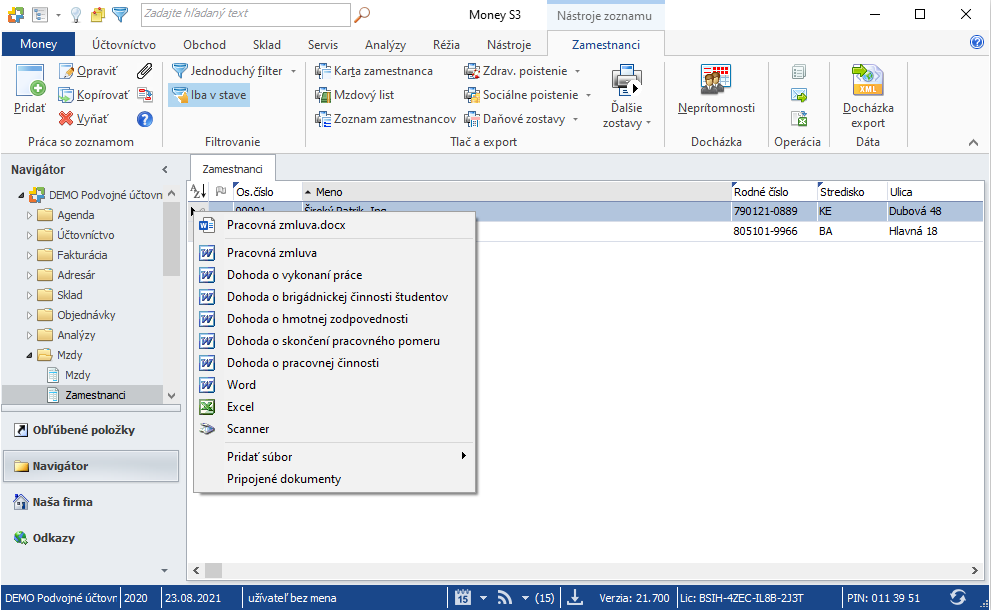This screenshot has height=611, width=991.
Task: Open the Jednoduchý filter dropdown arrow
Action: coord(293,71)
